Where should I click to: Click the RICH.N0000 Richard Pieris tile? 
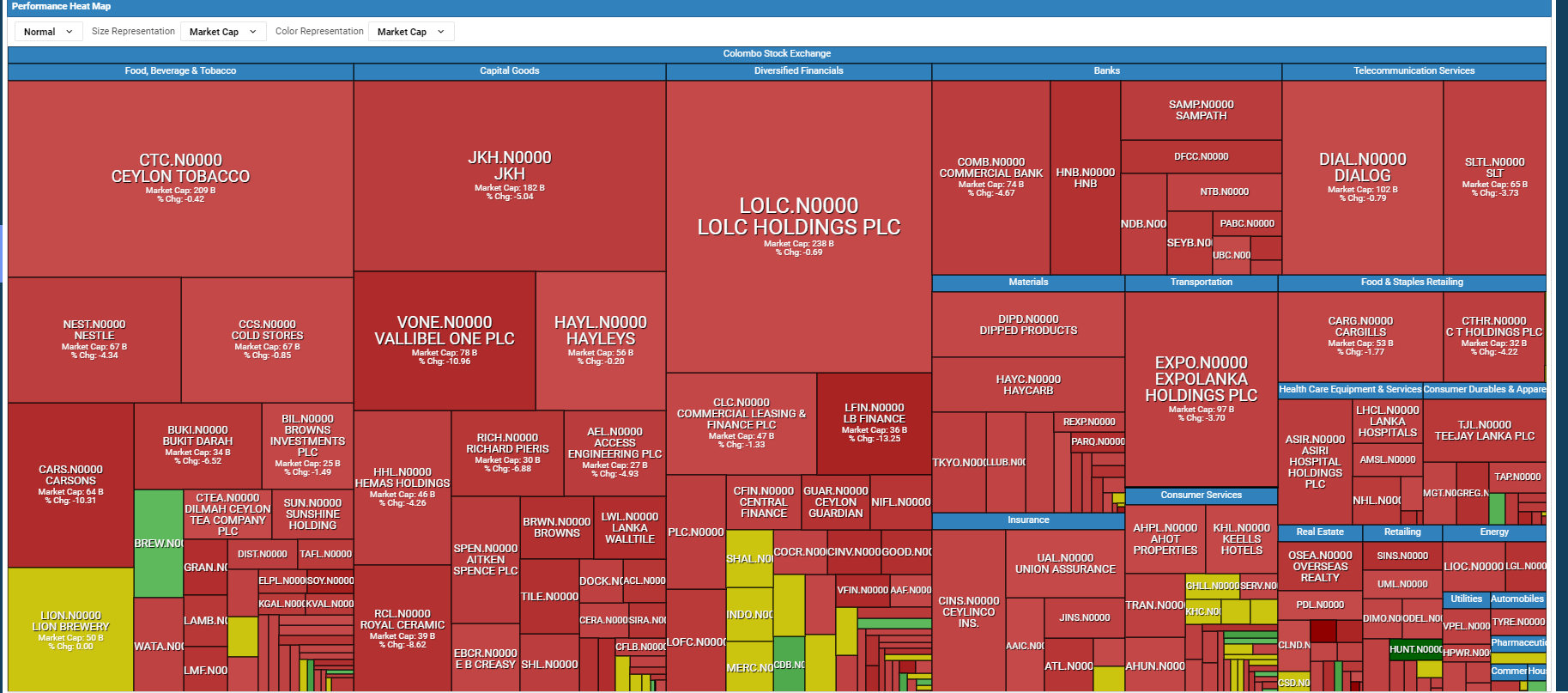[508, 453]
